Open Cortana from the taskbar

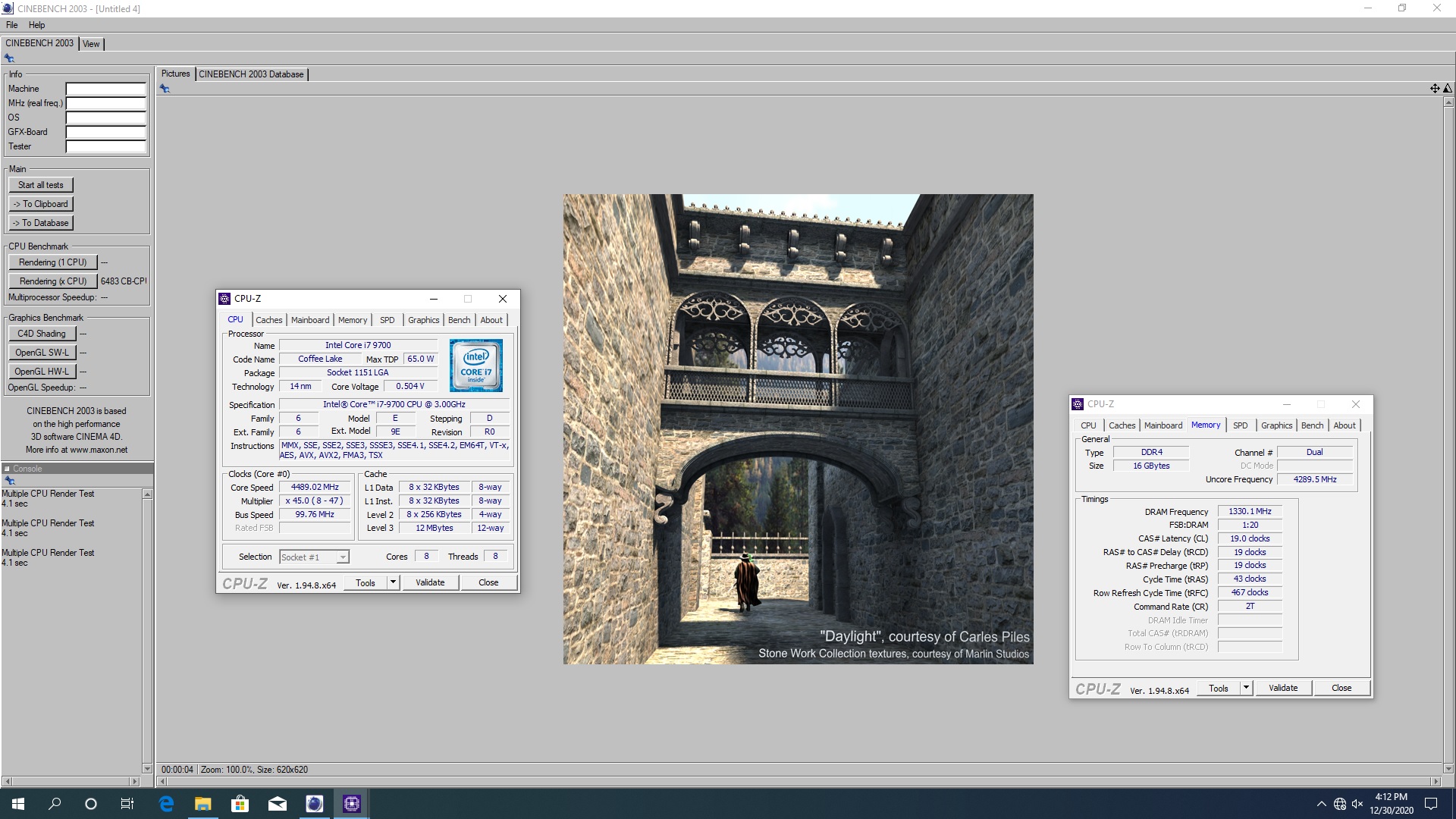click(91, 804)
